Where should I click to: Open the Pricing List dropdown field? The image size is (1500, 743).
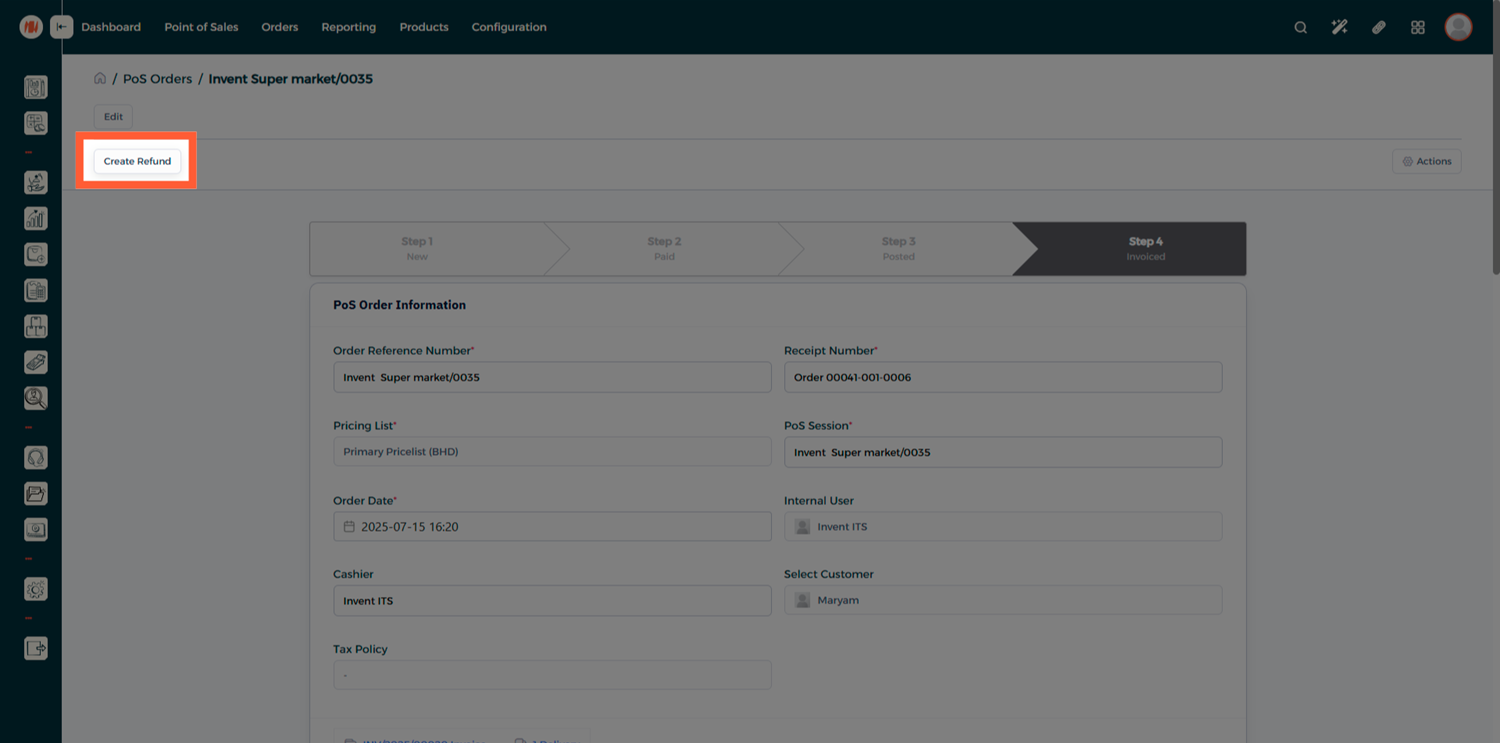coord(552,452)
